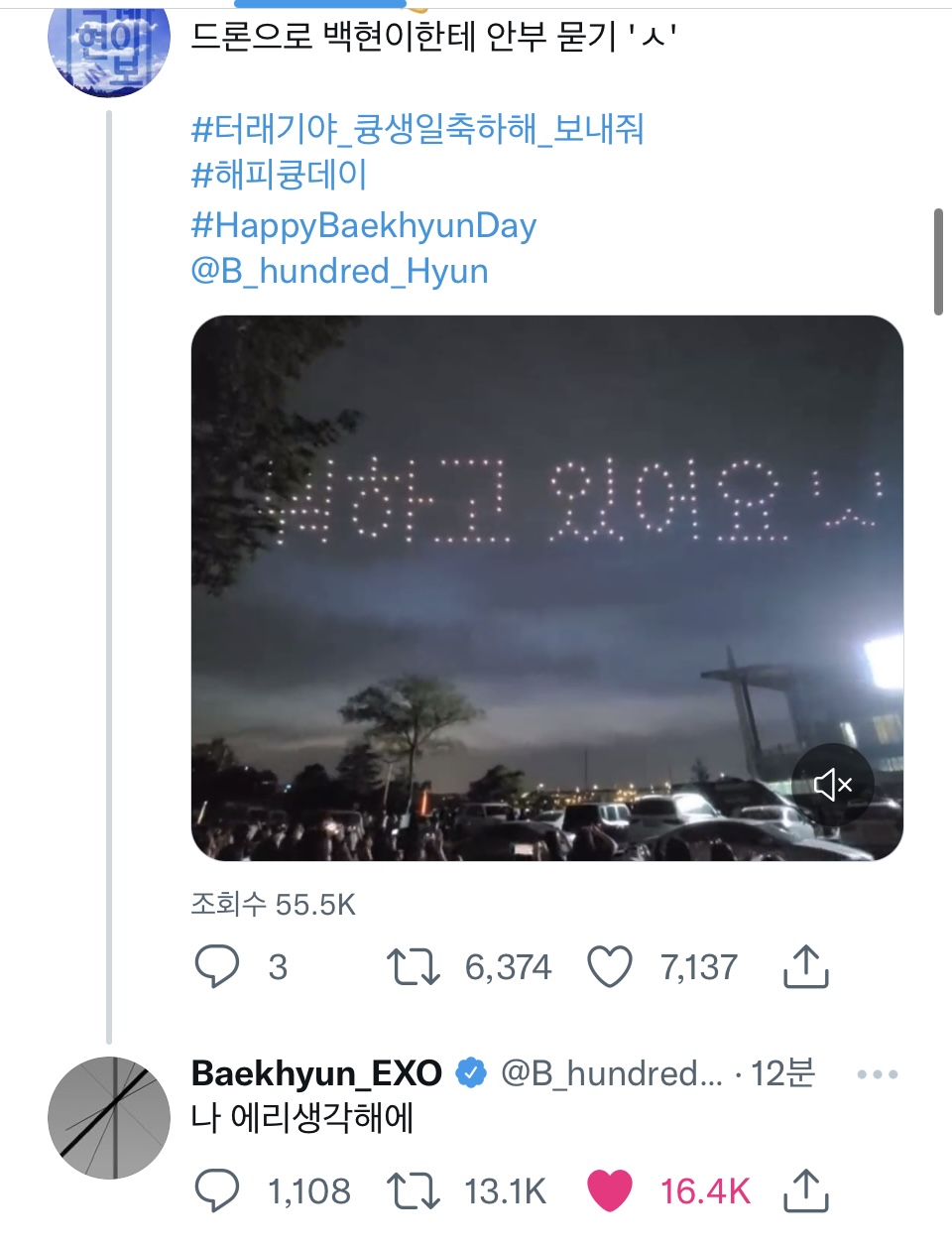
Task: Play the drone show video
Action: tap(546, 587)
